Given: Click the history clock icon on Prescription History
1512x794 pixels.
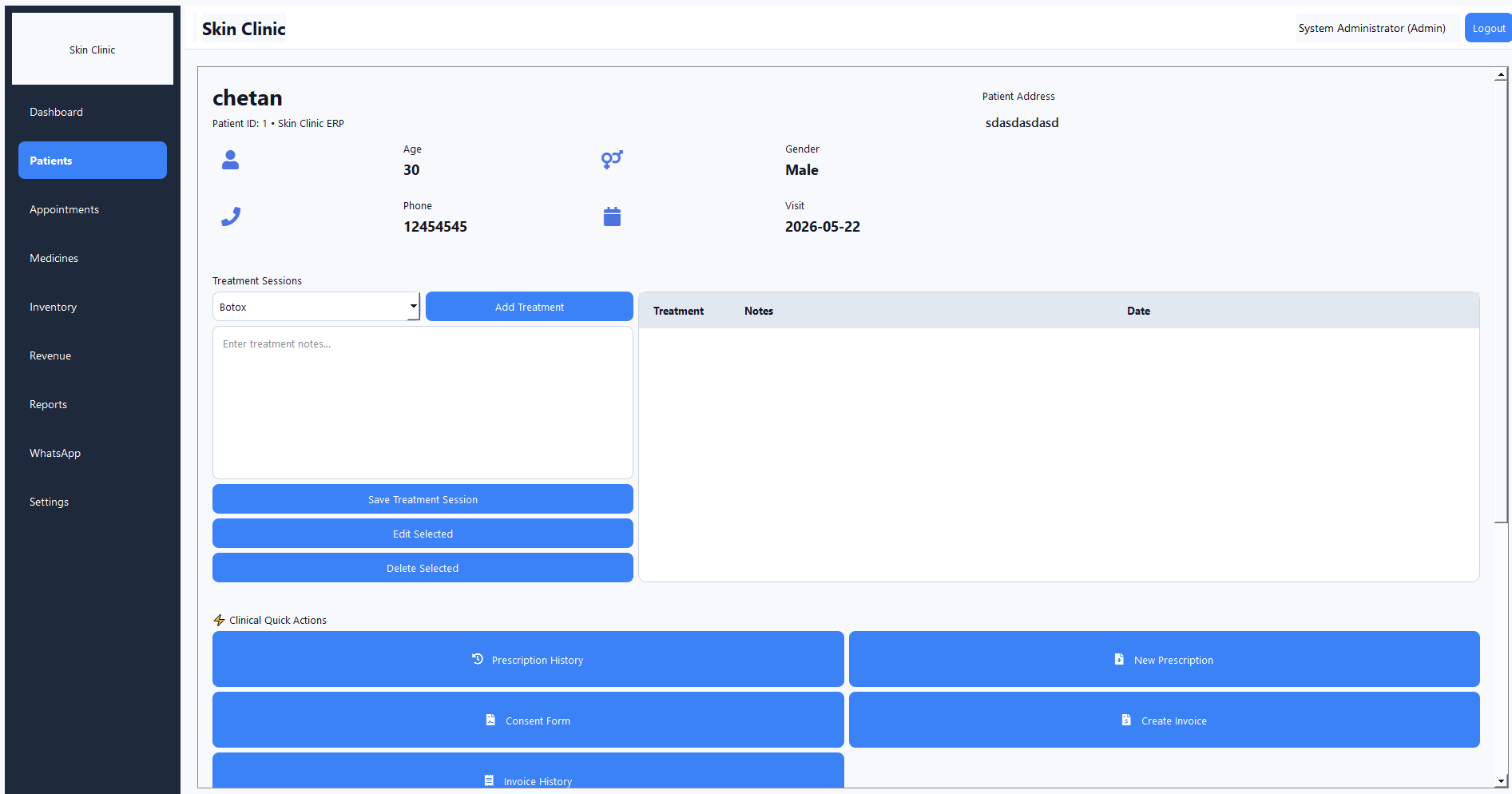Looking at the screenshot, I should point(478,659).
